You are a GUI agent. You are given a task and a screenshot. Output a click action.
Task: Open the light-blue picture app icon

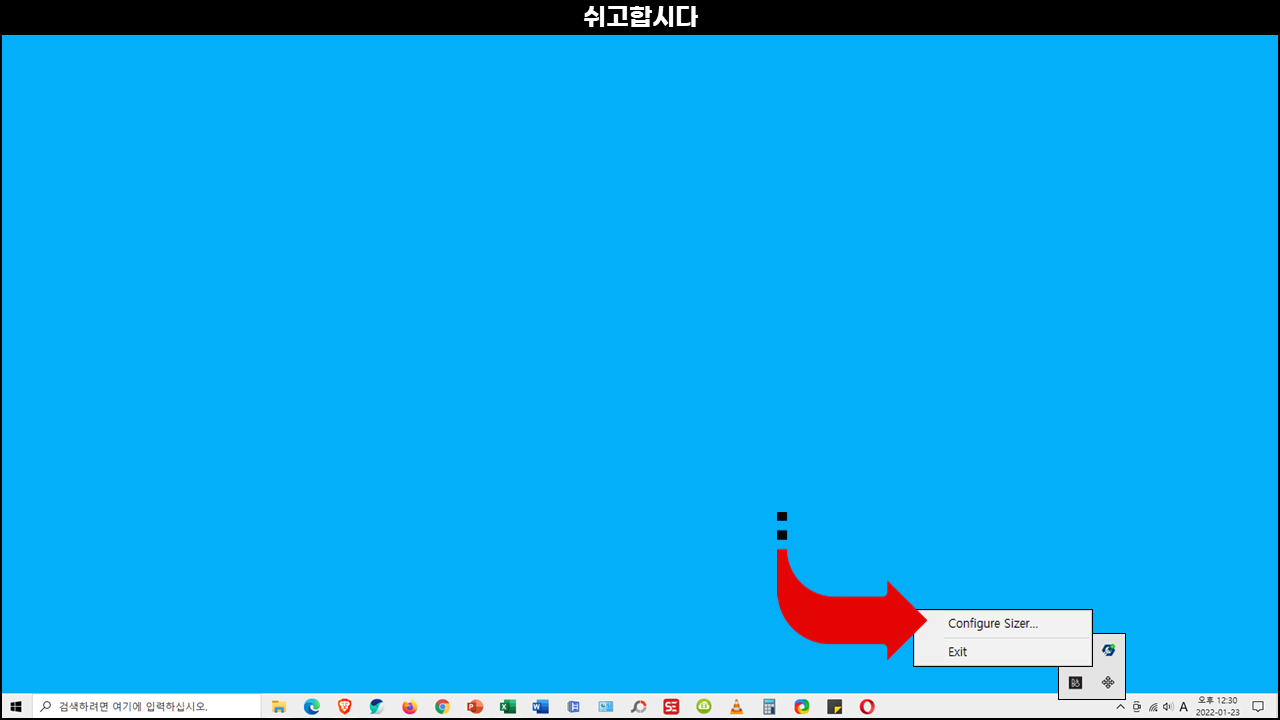point(606,707)
